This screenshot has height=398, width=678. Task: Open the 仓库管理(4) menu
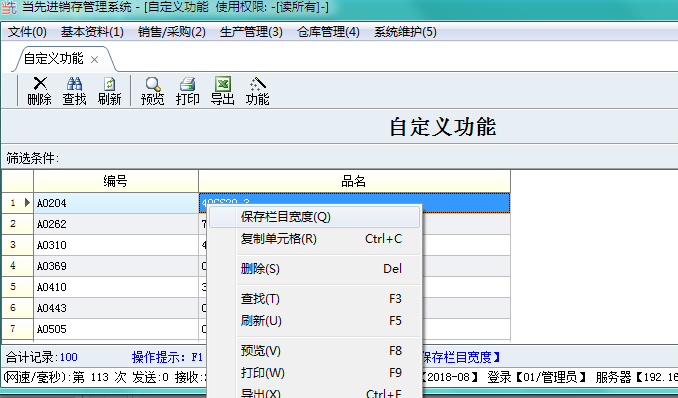click(x=328, y=32)
